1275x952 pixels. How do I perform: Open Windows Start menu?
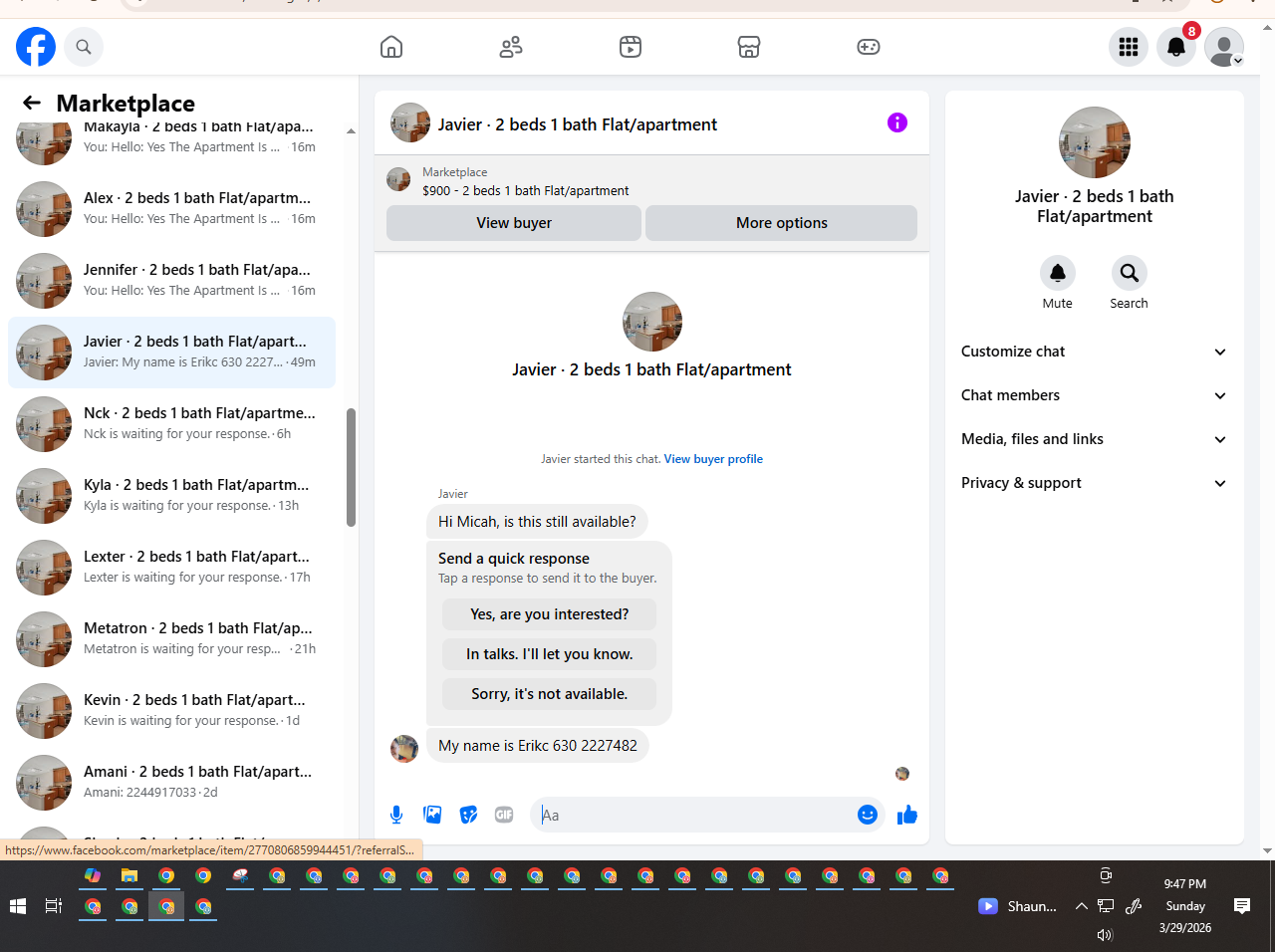coord(17,906)
